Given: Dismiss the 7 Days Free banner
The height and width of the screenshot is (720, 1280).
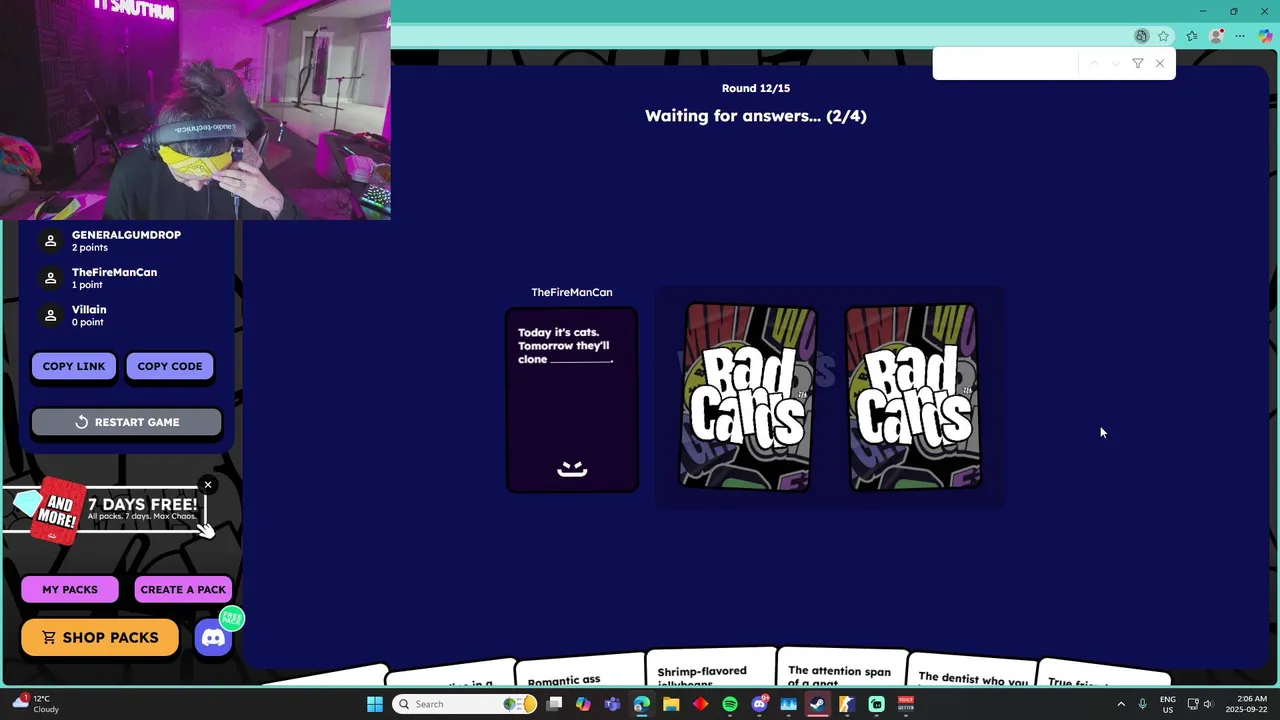Looking at the screenshot, I should pos(208,485).
